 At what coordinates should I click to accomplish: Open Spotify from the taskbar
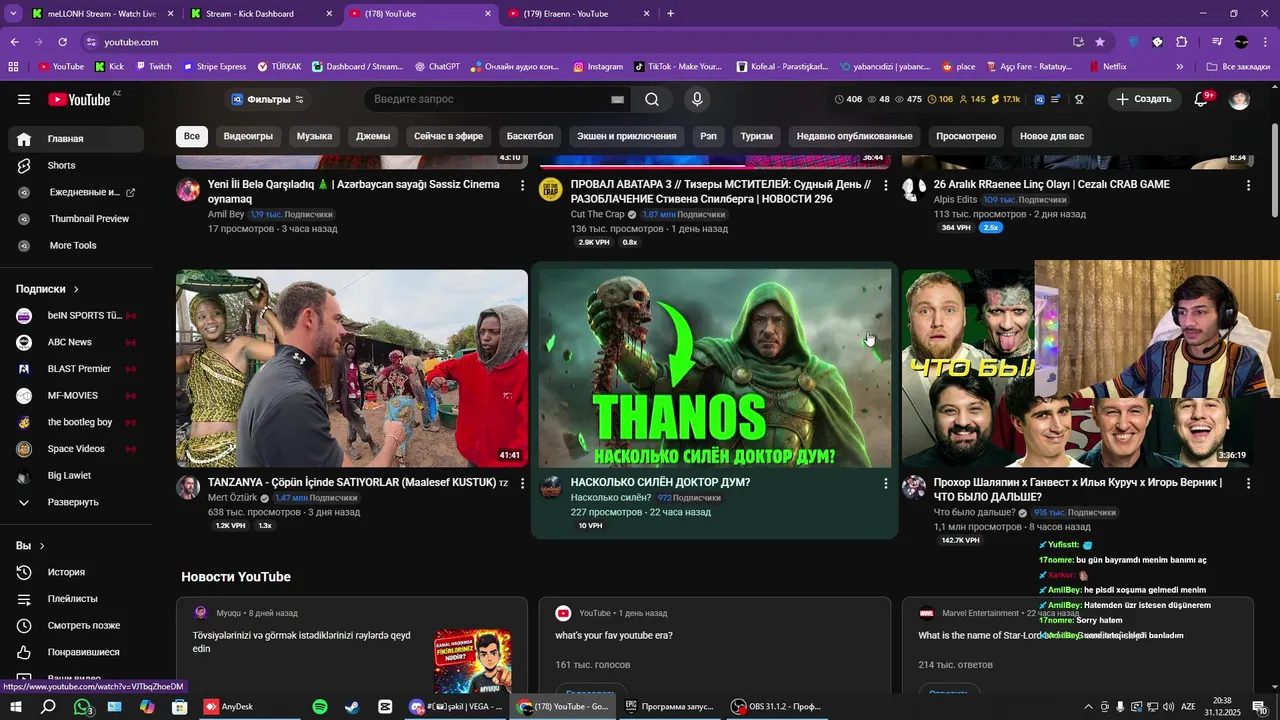tap(320, 707)
